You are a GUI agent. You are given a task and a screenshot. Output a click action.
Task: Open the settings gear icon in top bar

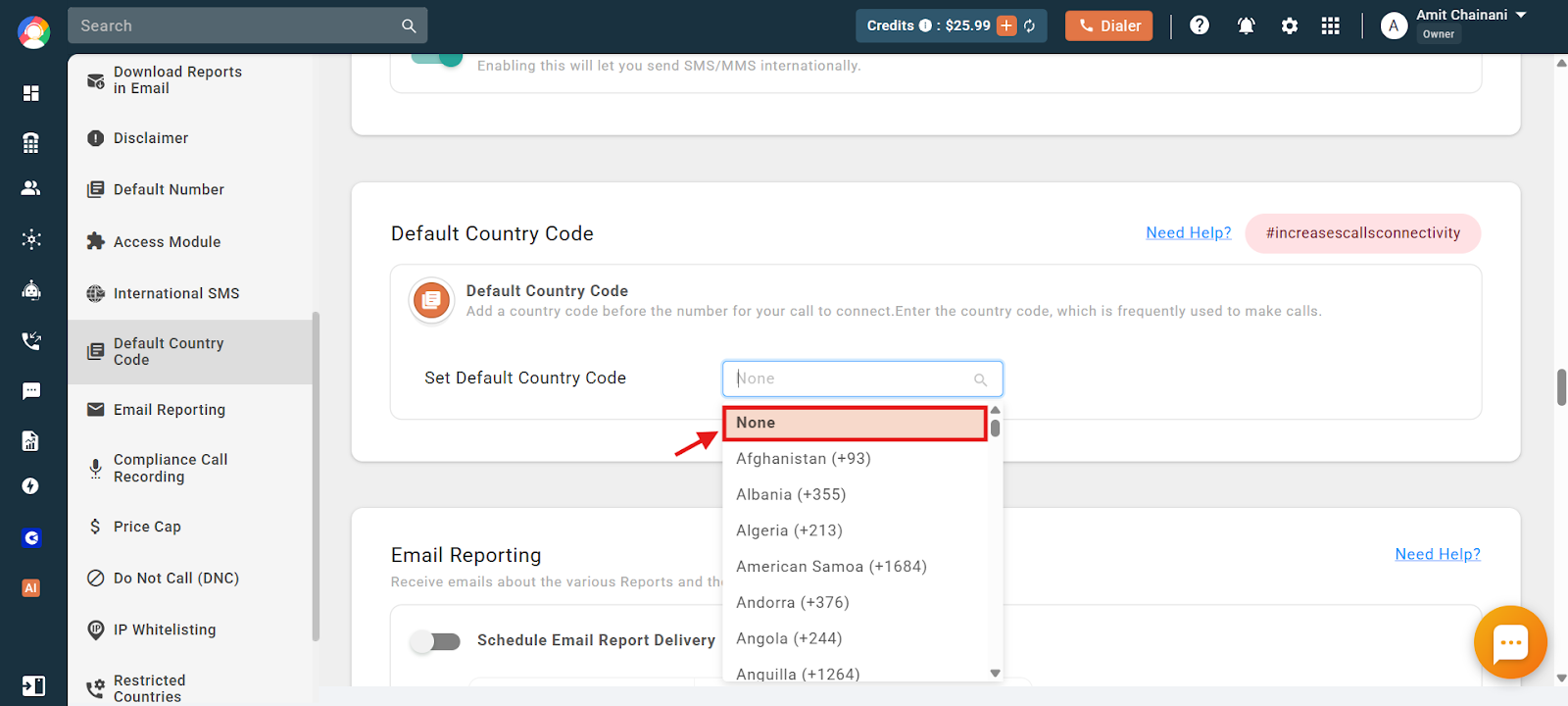click(x=1290, y=25)
